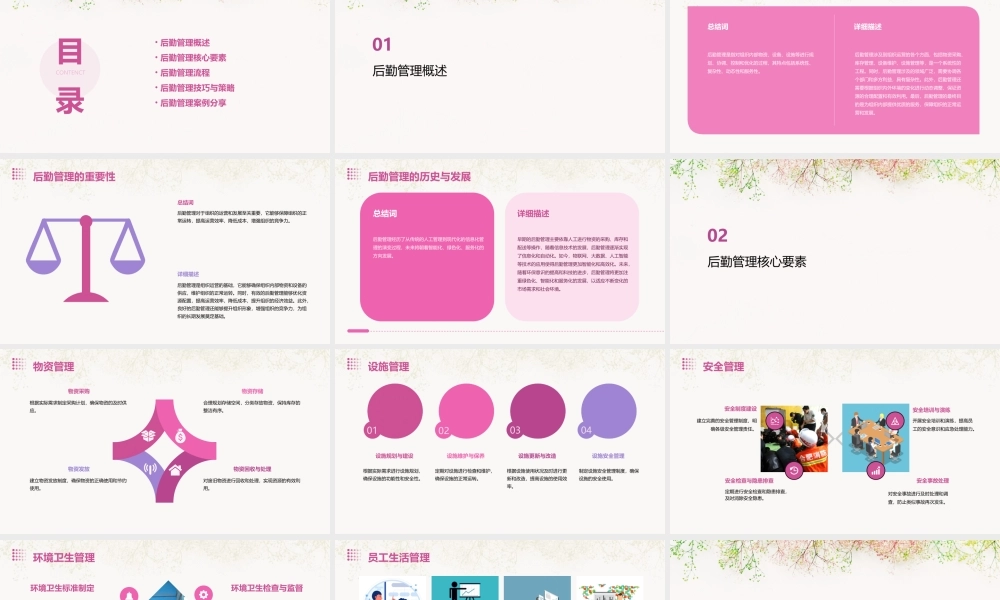Click the 设施管理 slide title
This screenshot has height=600, width=1000.
pyautogui.click(x=388, y=367)
